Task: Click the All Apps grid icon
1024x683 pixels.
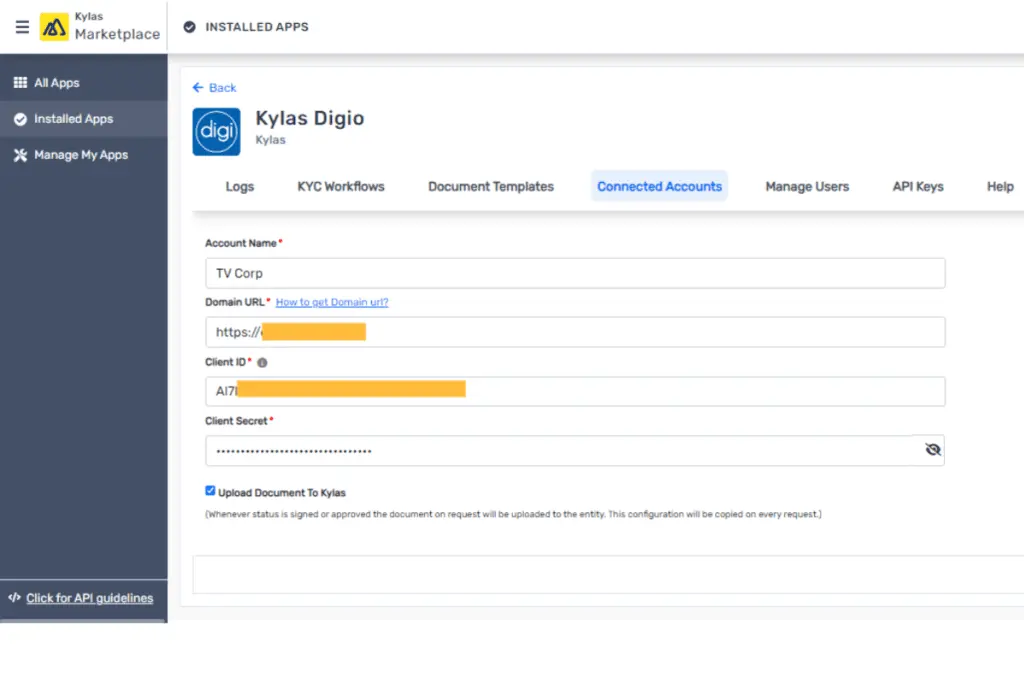Action: coord(20,83)
